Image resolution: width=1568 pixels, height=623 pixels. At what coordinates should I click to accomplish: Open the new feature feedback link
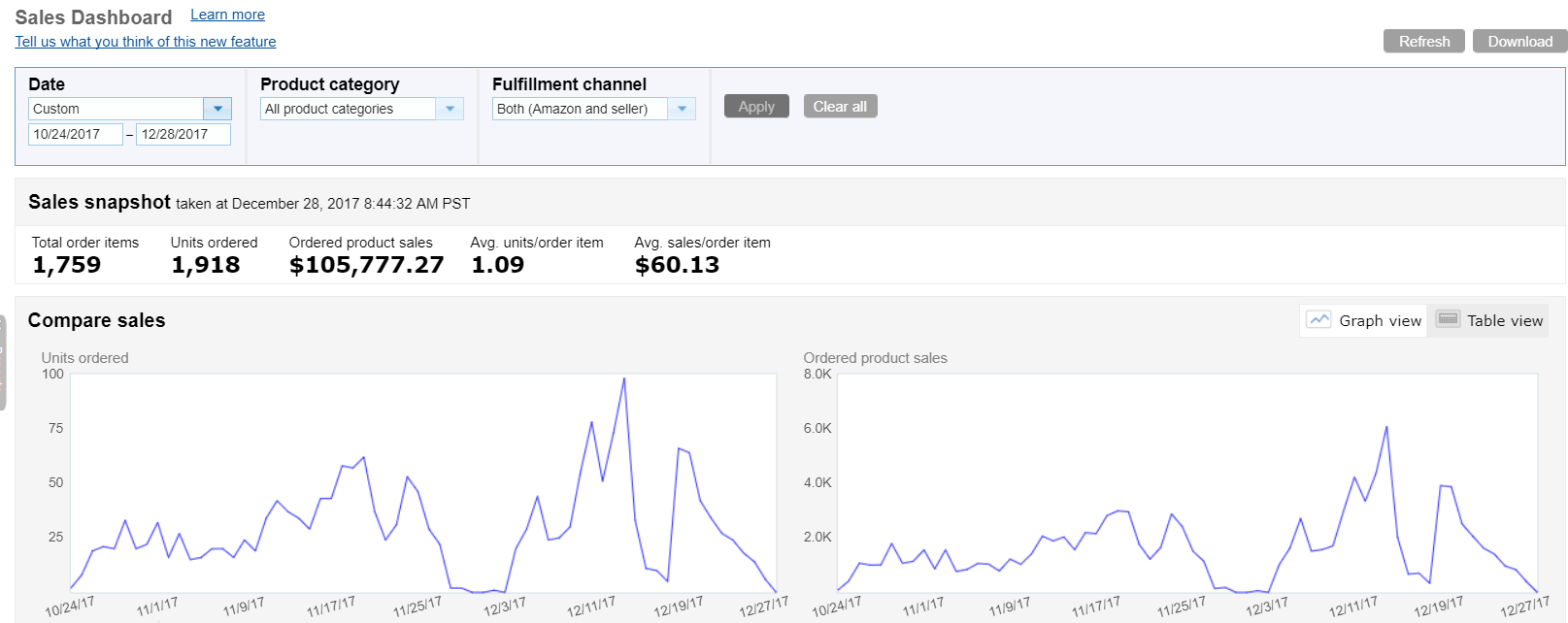[146, 42]
